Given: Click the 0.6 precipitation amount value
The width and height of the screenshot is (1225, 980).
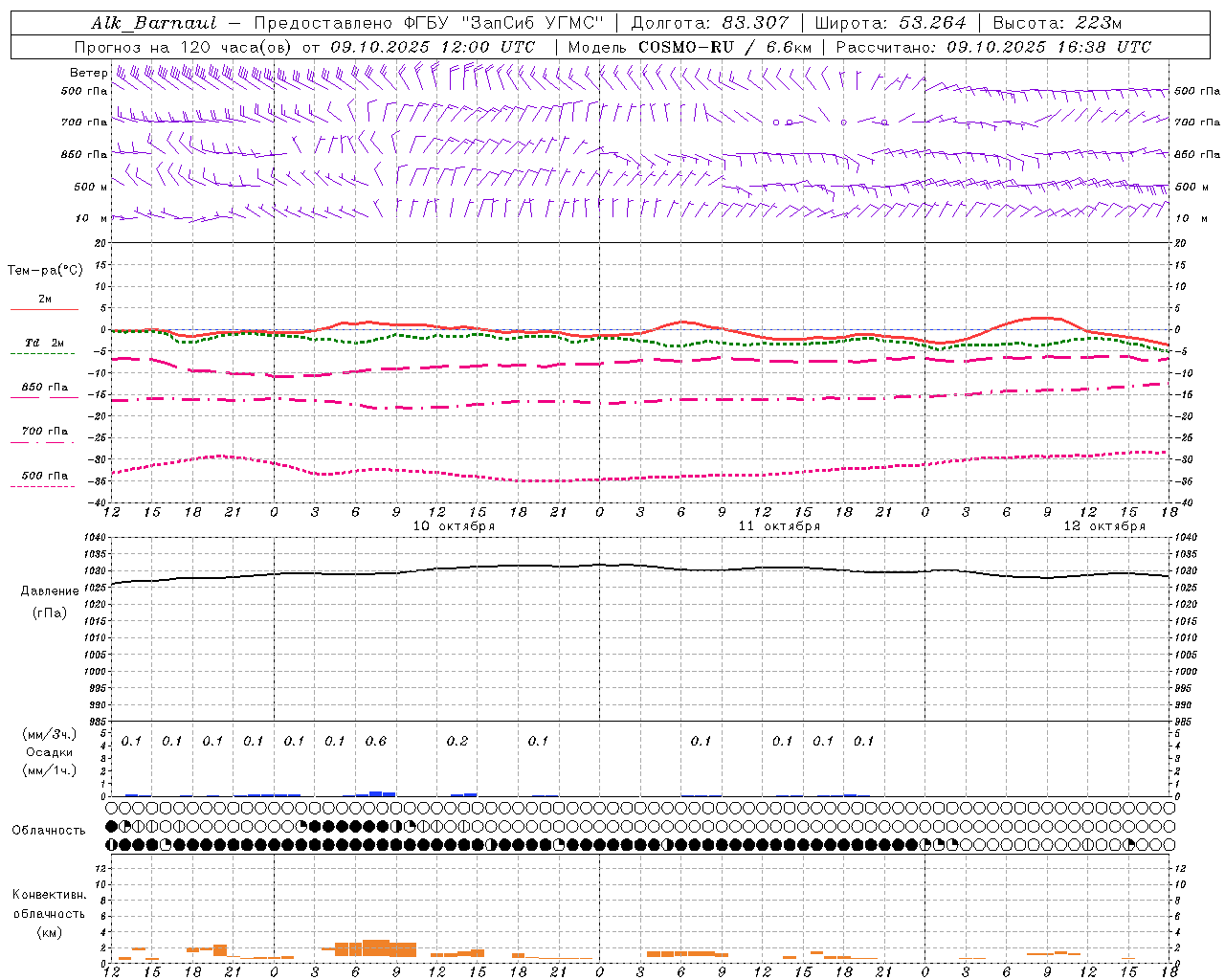Looking at the screenshot, I should point(375,742).
